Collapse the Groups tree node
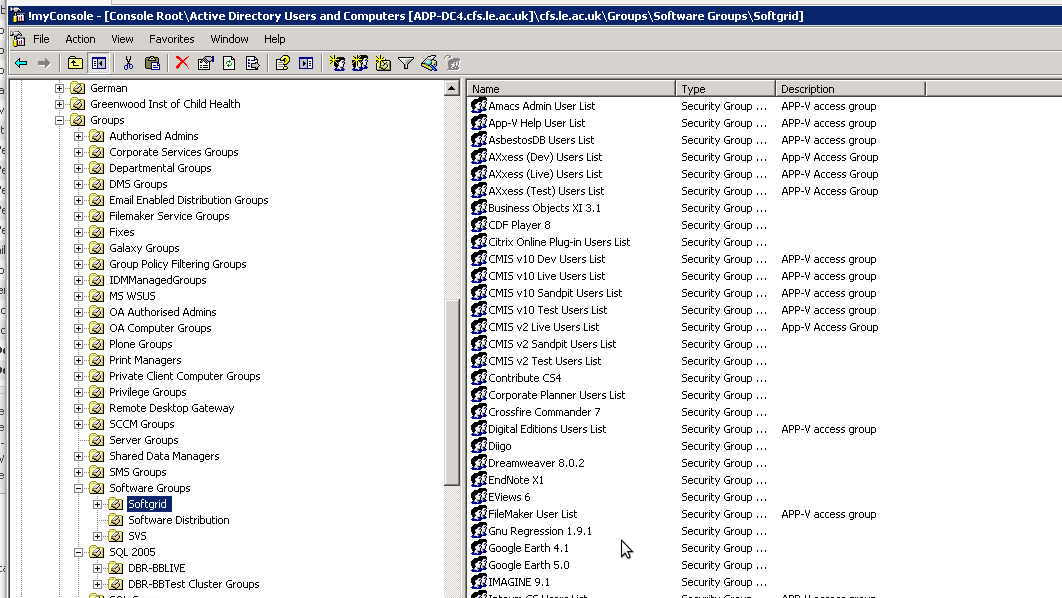 [x=60, y=120]
